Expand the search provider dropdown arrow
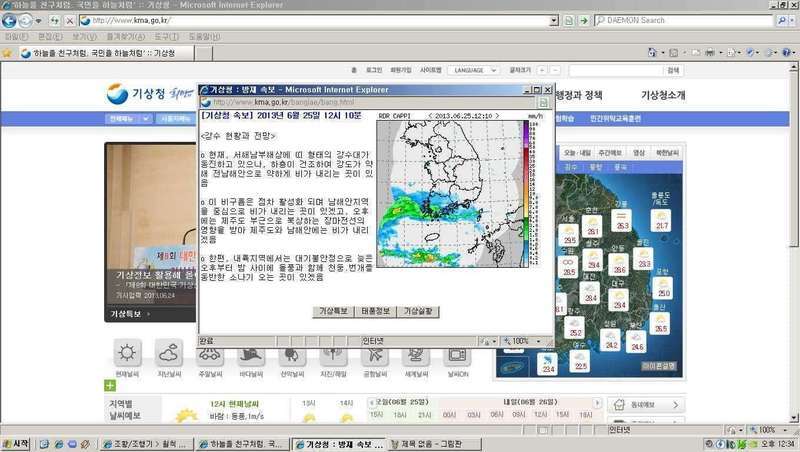The width and height of the screenshot is (800, 452). (x=792, y=20)
